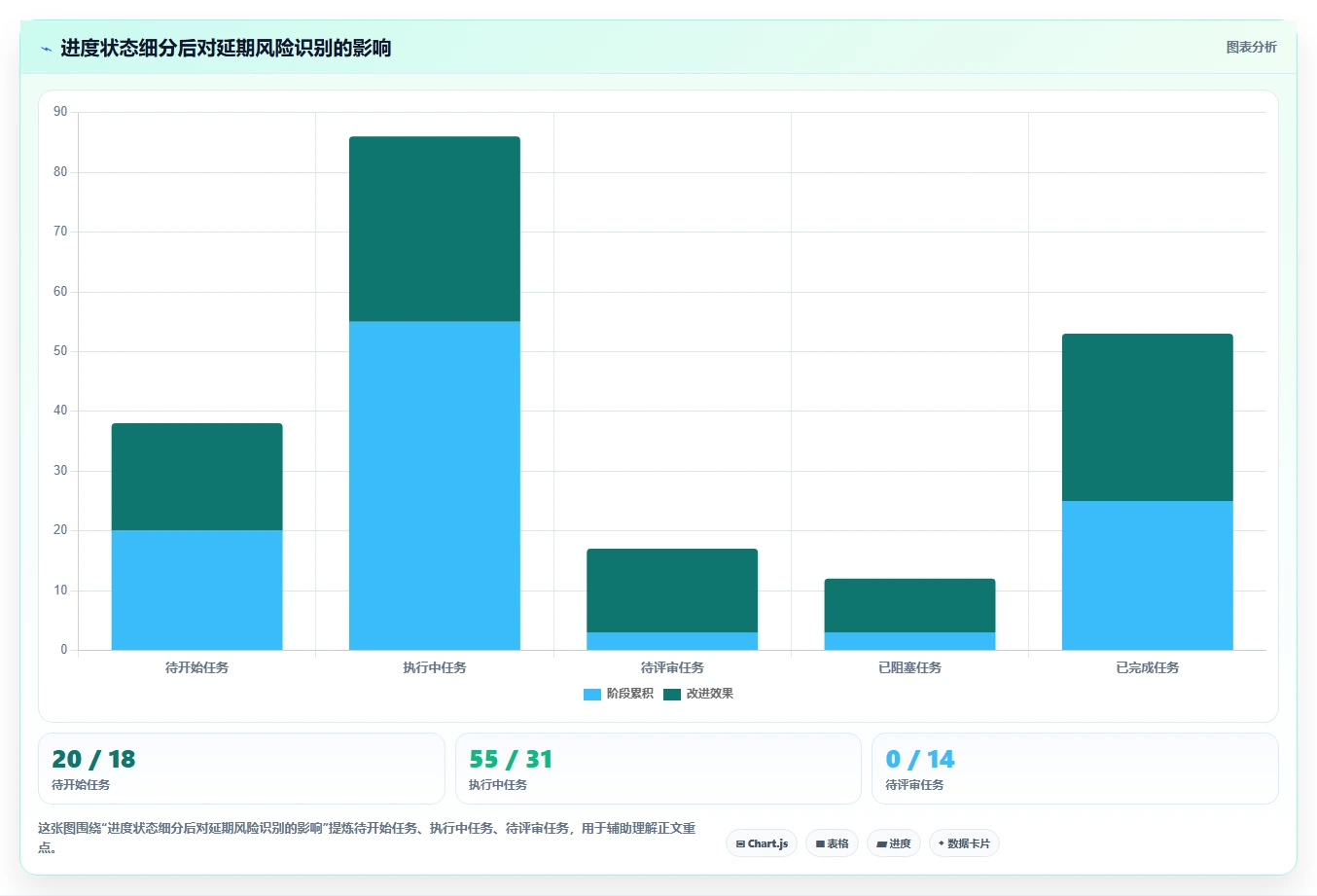Click the chart description paragraph below cards
This screenshot has height=896, width=1317.
(x=368, y=838)
